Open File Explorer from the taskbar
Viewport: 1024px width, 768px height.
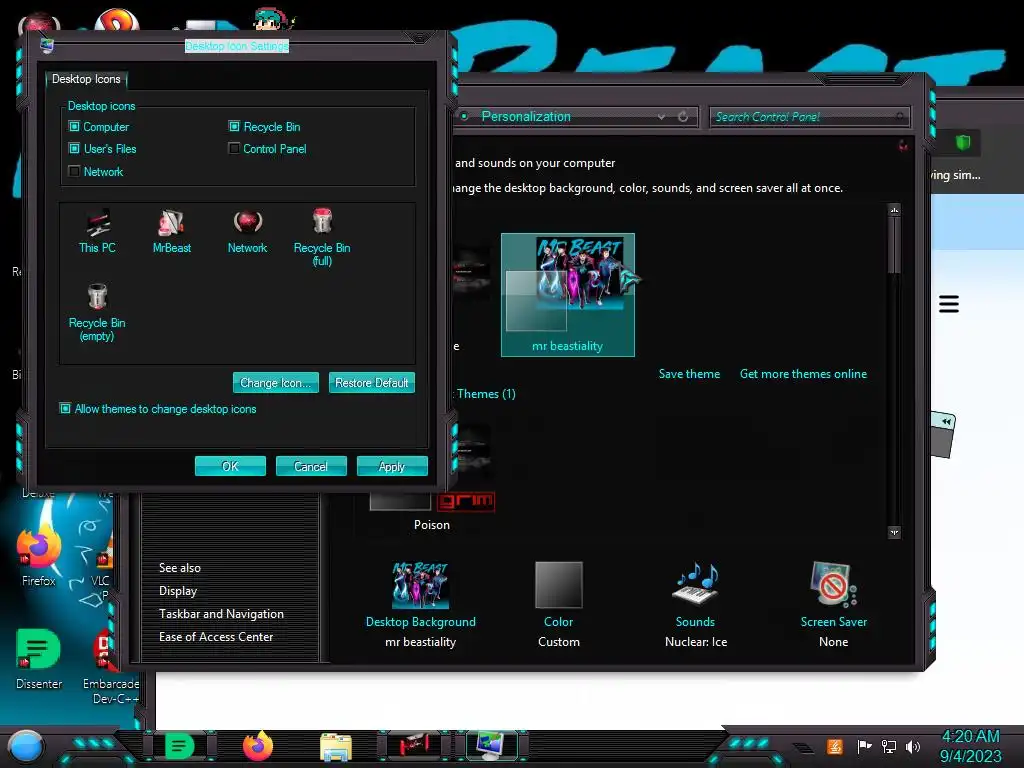[x=336, y=747]
